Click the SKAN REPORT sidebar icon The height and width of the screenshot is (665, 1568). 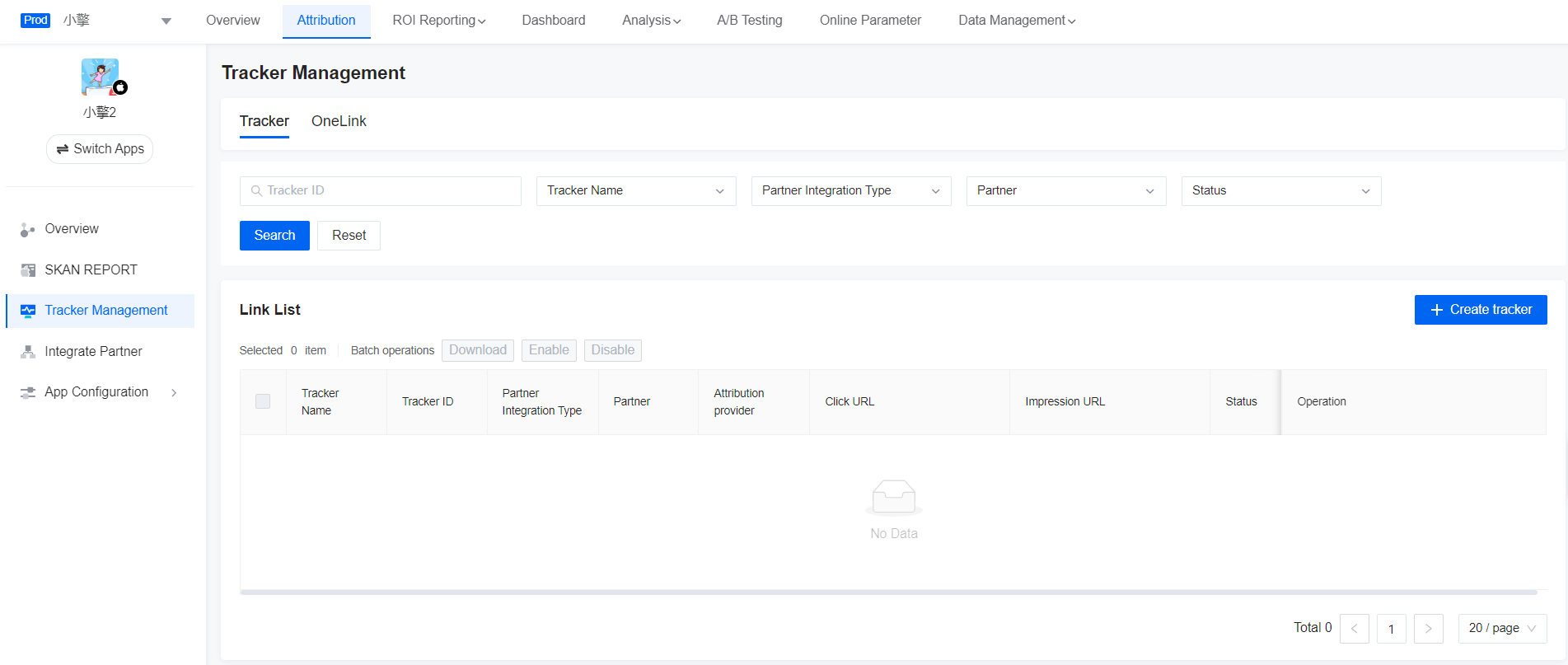point(28,270)
